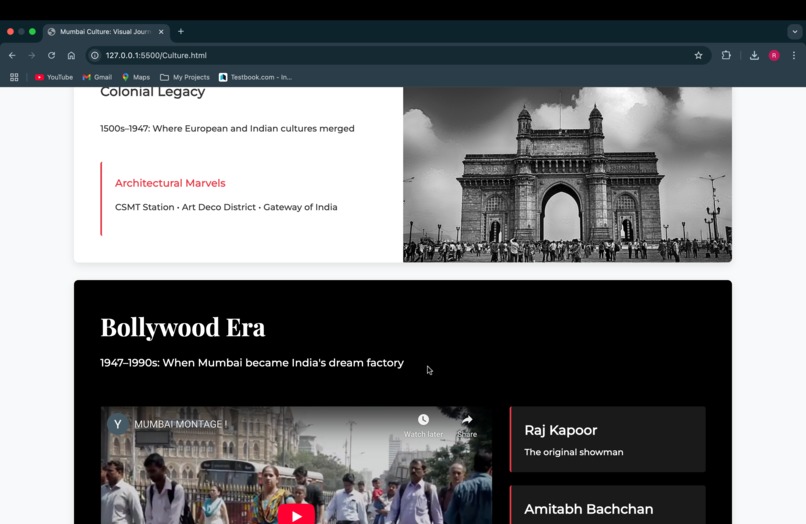The image size is (806, 524).
Task: Click the video Share arrow icon
Action: pos(467,420)
